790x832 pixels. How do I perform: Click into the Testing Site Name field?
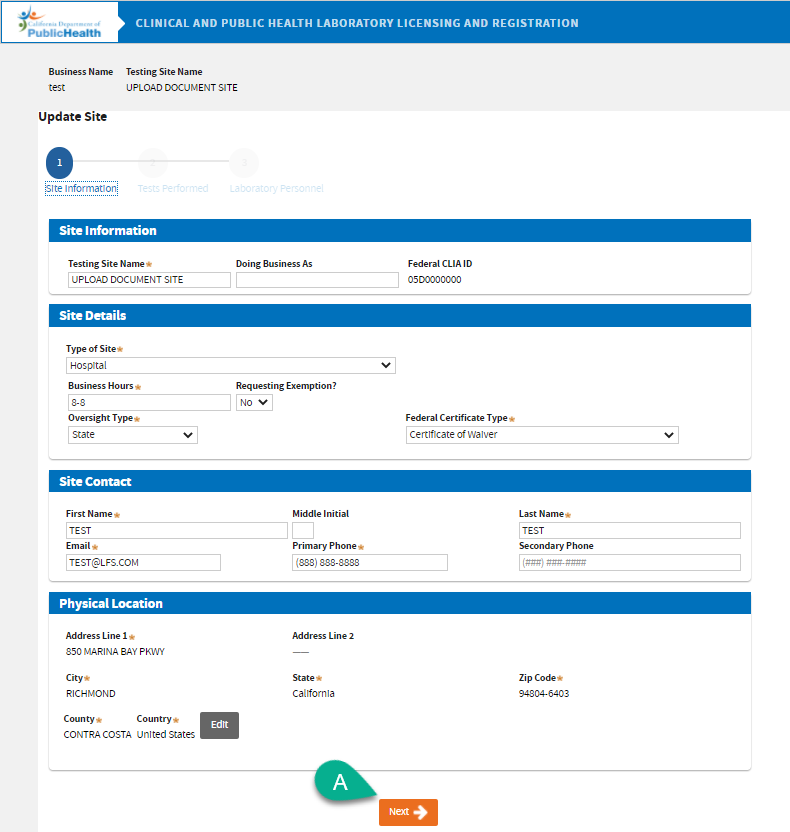click(148, 280)
